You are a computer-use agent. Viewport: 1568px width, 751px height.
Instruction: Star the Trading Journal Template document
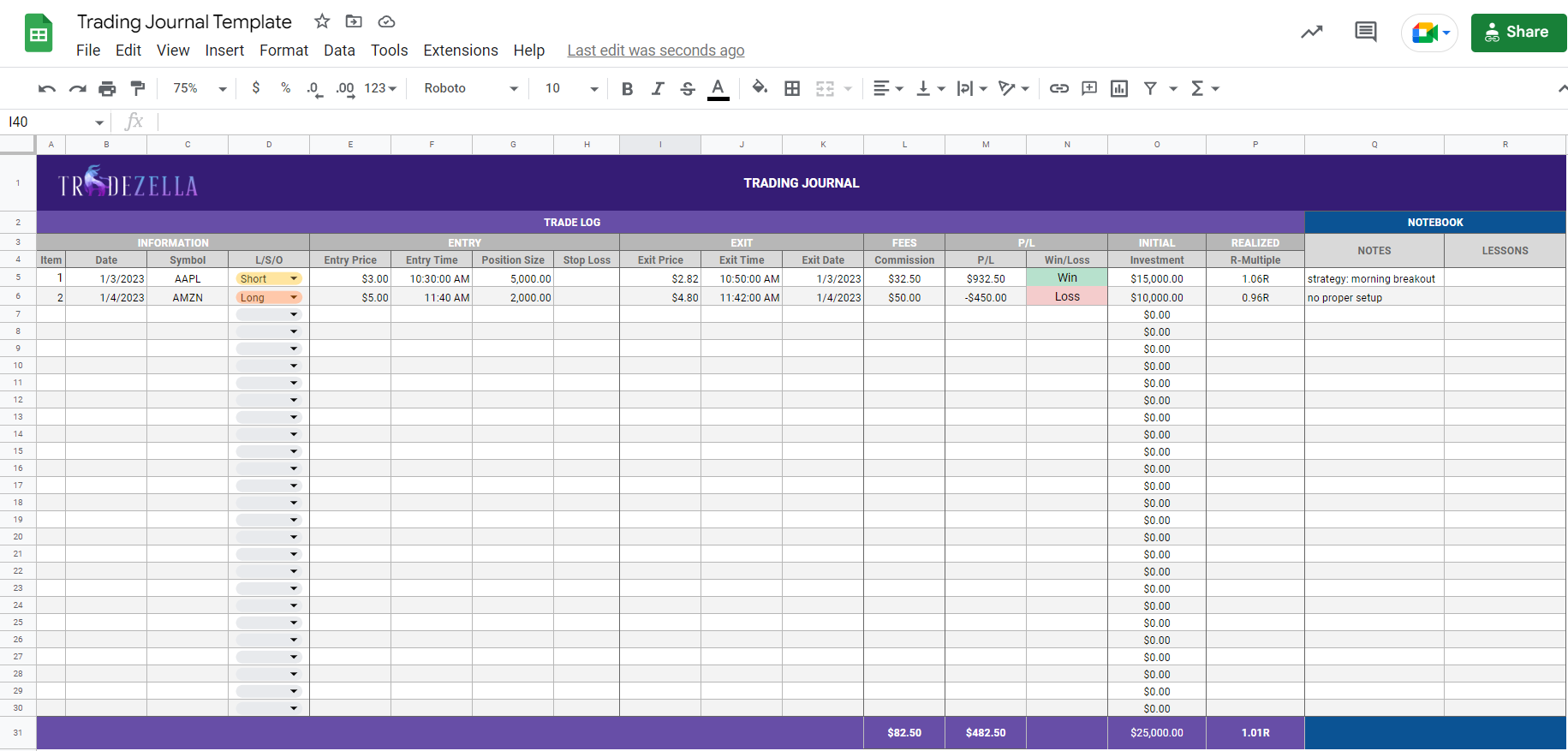[x=322, y=21]
